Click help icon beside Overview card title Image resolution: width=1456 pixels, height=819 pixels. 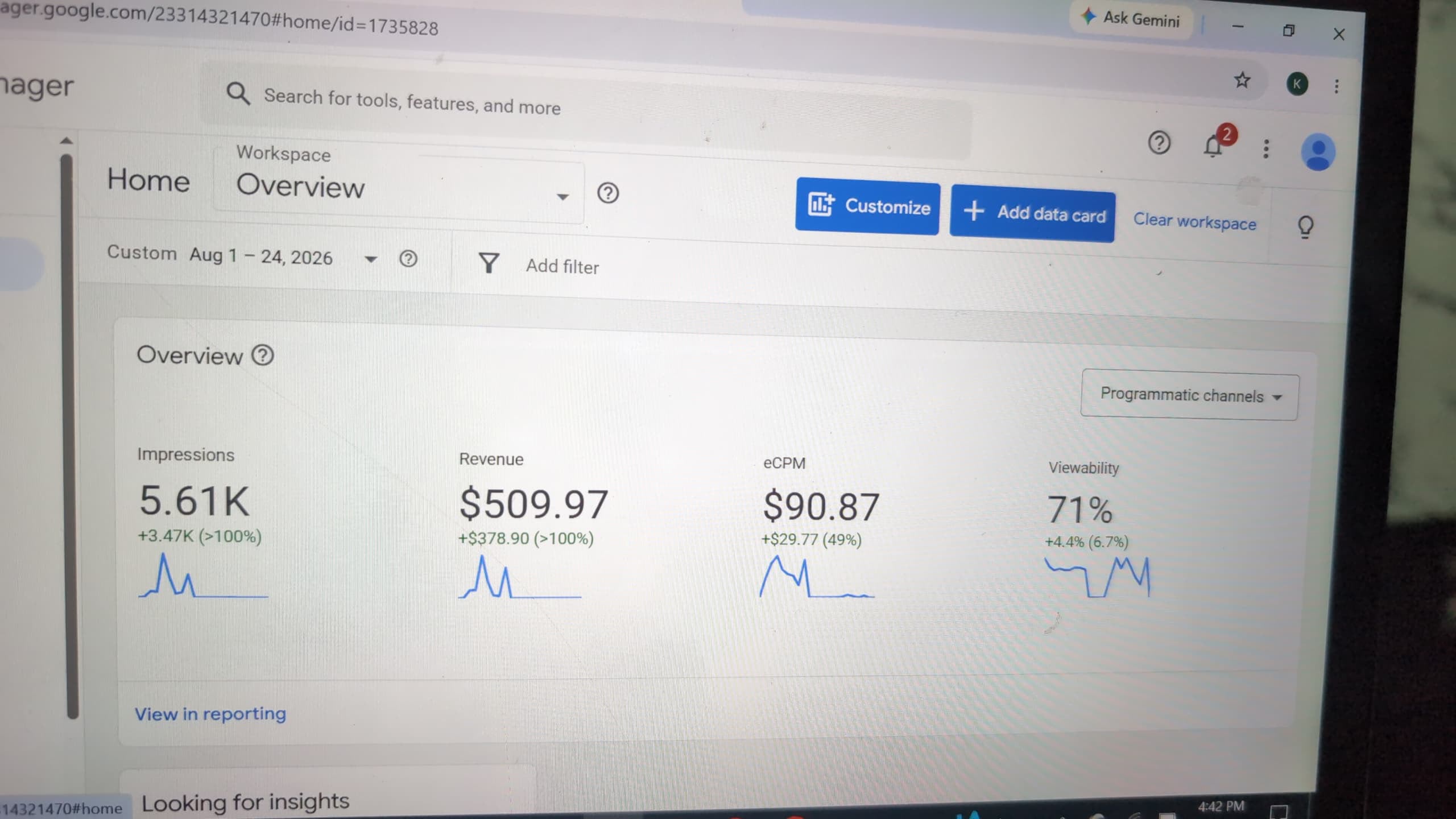click(x=263, y=355)
